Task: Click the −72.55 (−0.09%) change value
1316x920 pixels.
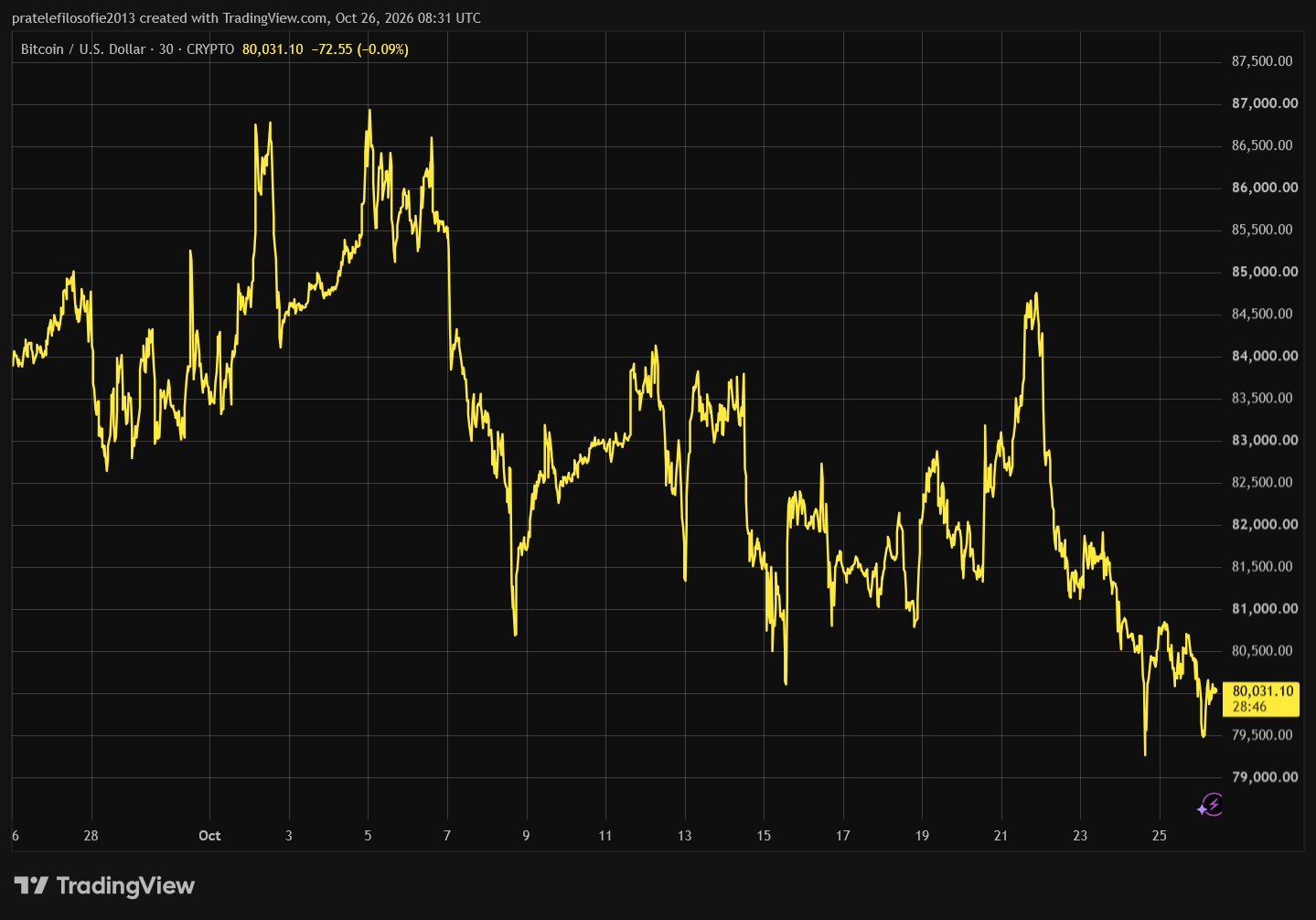Action: (x=360, y=49)
